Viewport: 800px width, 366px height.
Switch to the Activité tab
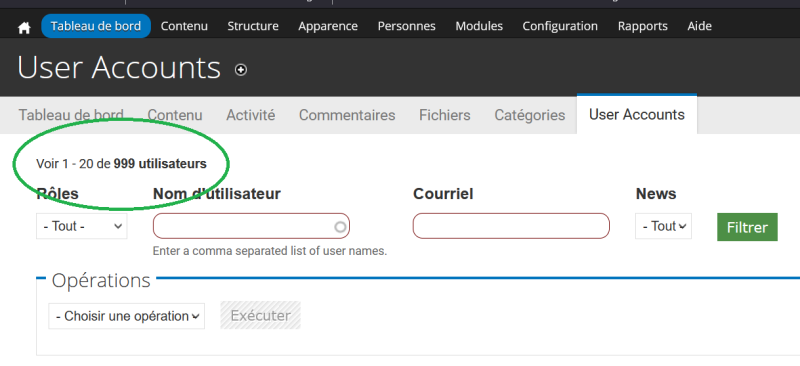[251, 115]
